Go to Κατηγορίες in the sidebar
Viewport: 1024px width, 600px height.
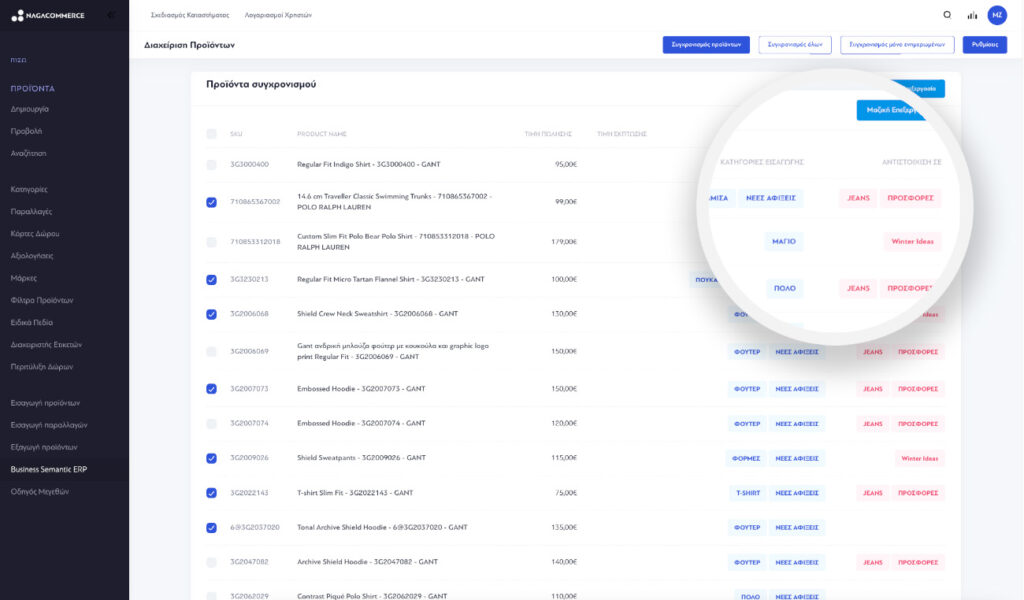(x=29, y=189)
